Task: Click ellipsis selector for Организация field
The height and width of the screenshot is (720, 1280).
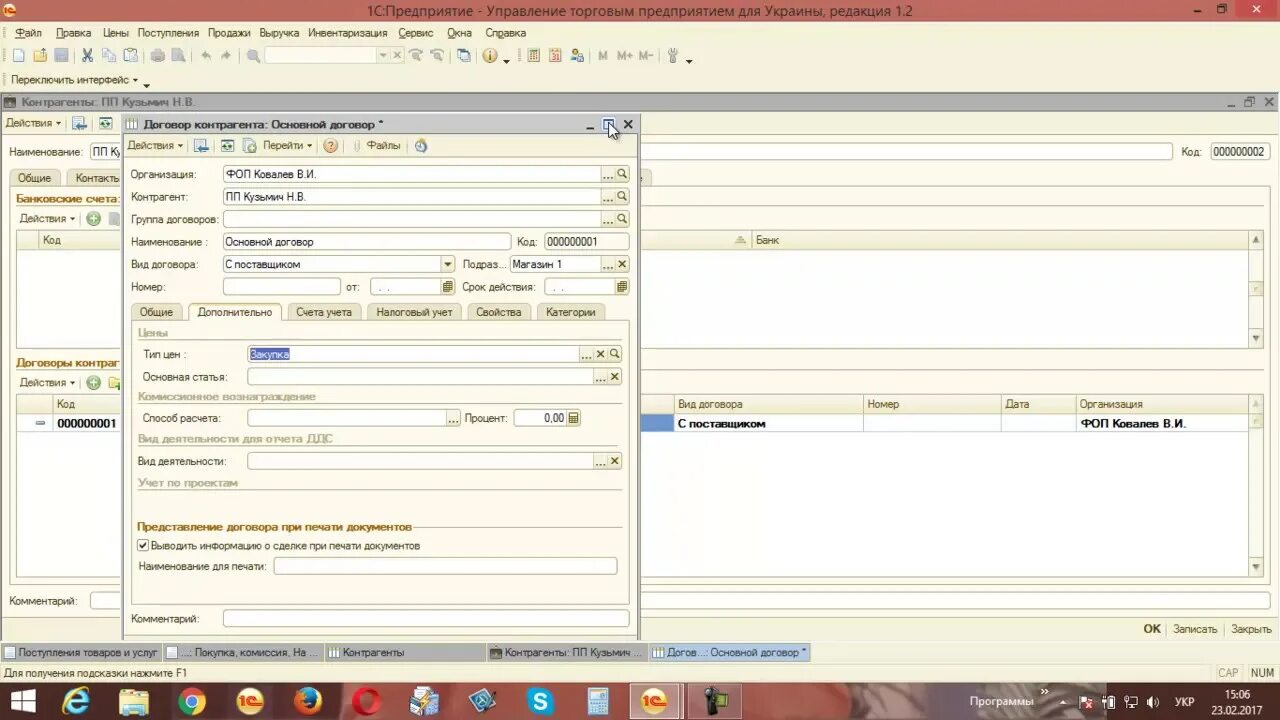Action: (607, 174)
